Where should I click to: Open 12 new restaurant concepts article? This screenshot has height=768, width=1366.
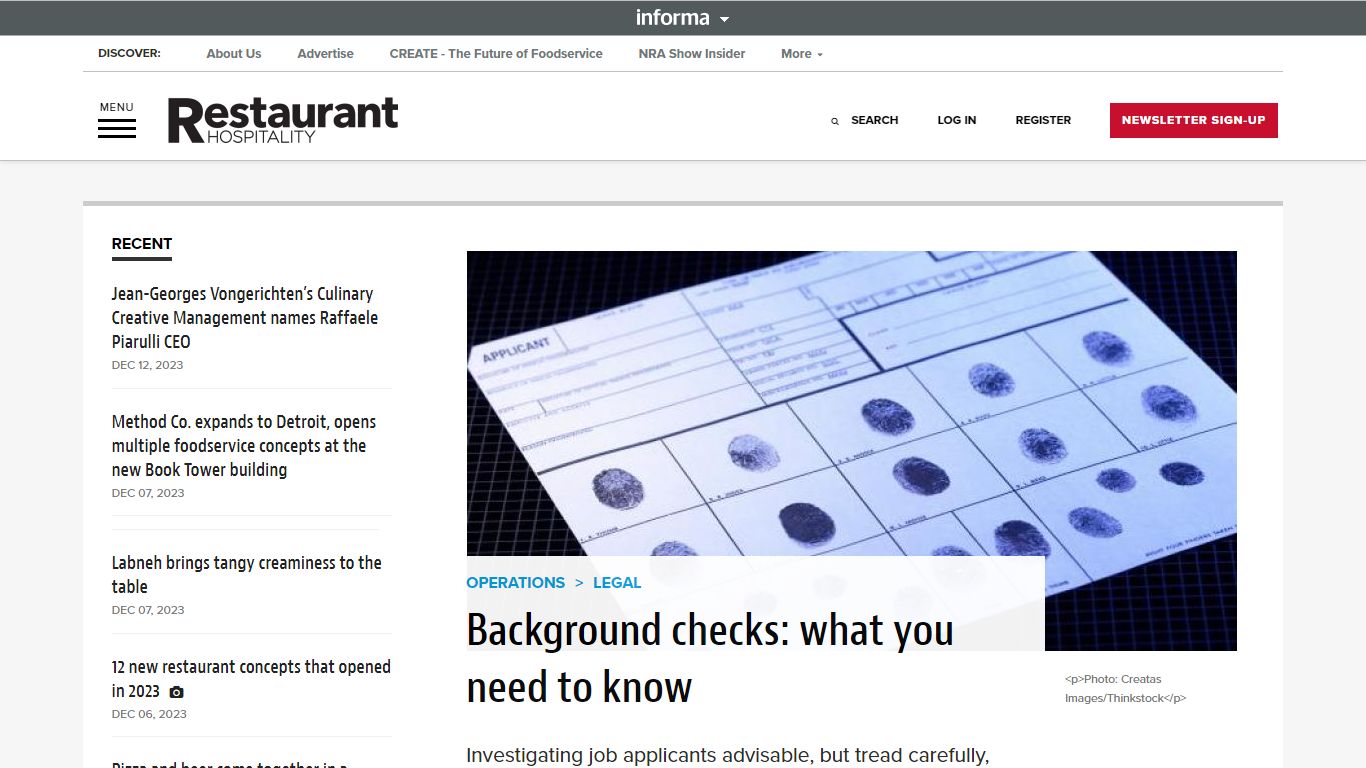[251, 679]
